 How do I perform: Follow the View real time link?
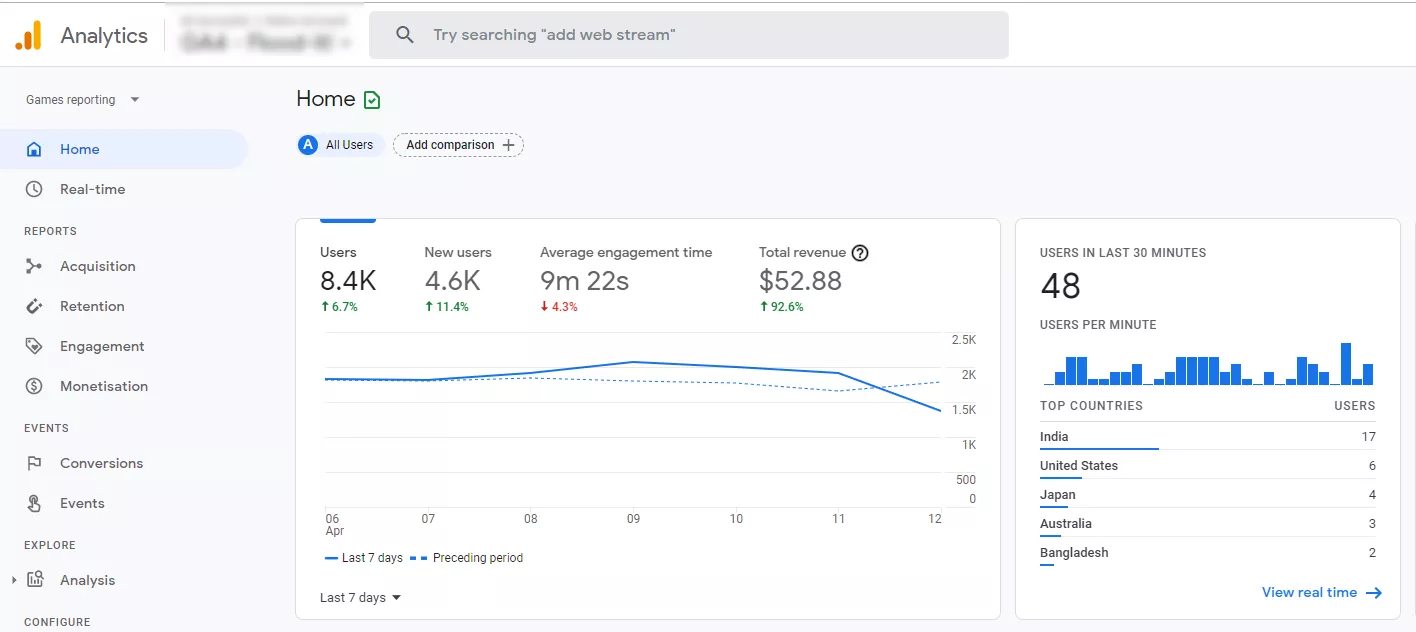coord(1321,592)
